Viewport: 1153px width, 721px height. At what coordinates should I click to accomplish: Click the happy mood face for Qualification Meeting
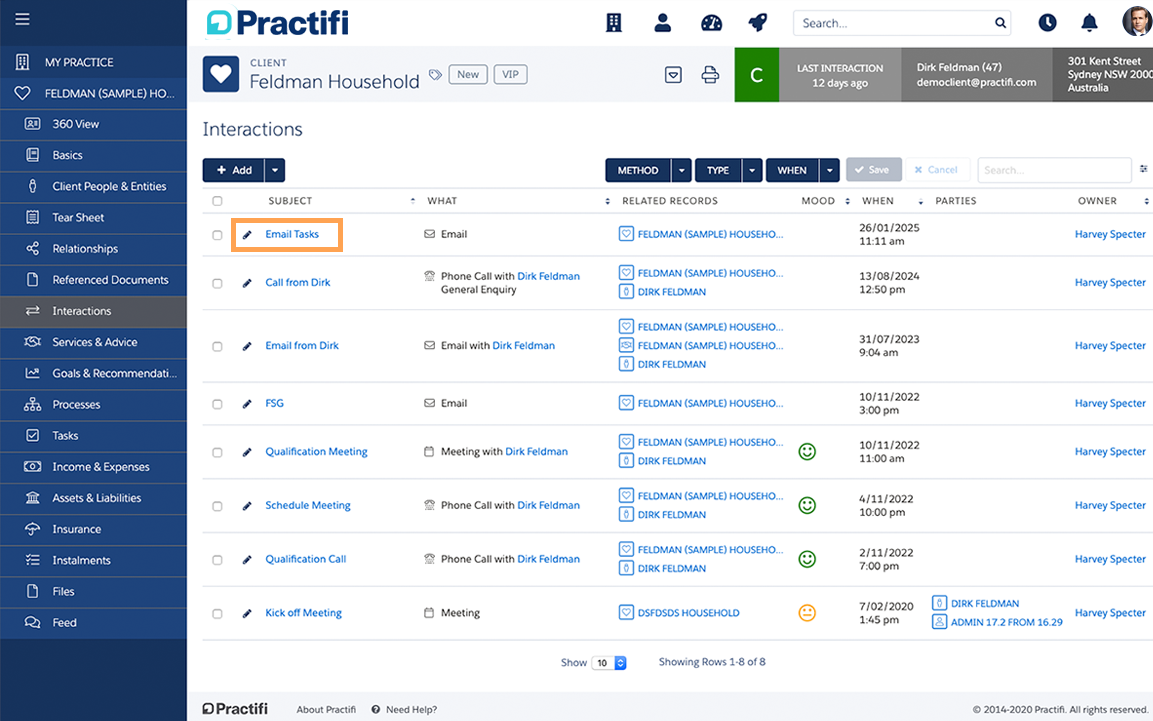click(x=807, y=451)
